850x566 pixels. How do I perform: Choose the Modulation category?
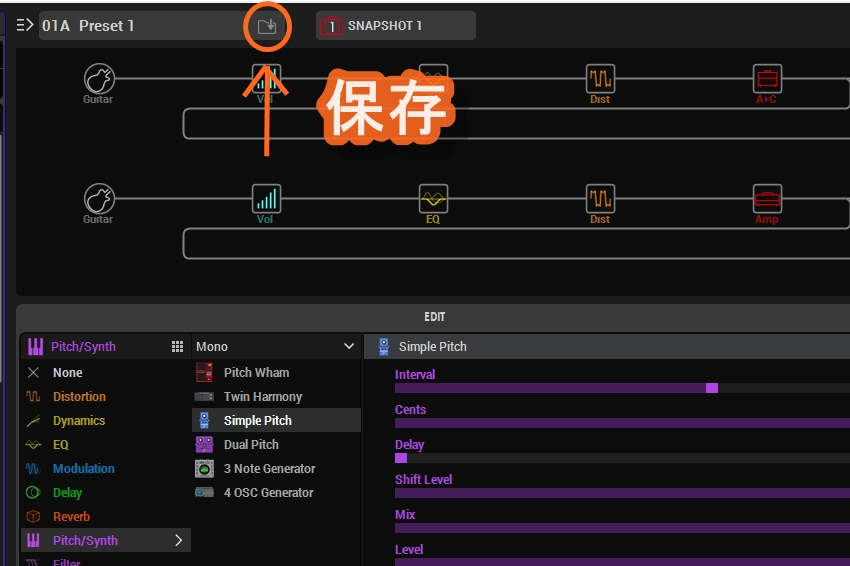pyautogui.click(x=83, y=469)
